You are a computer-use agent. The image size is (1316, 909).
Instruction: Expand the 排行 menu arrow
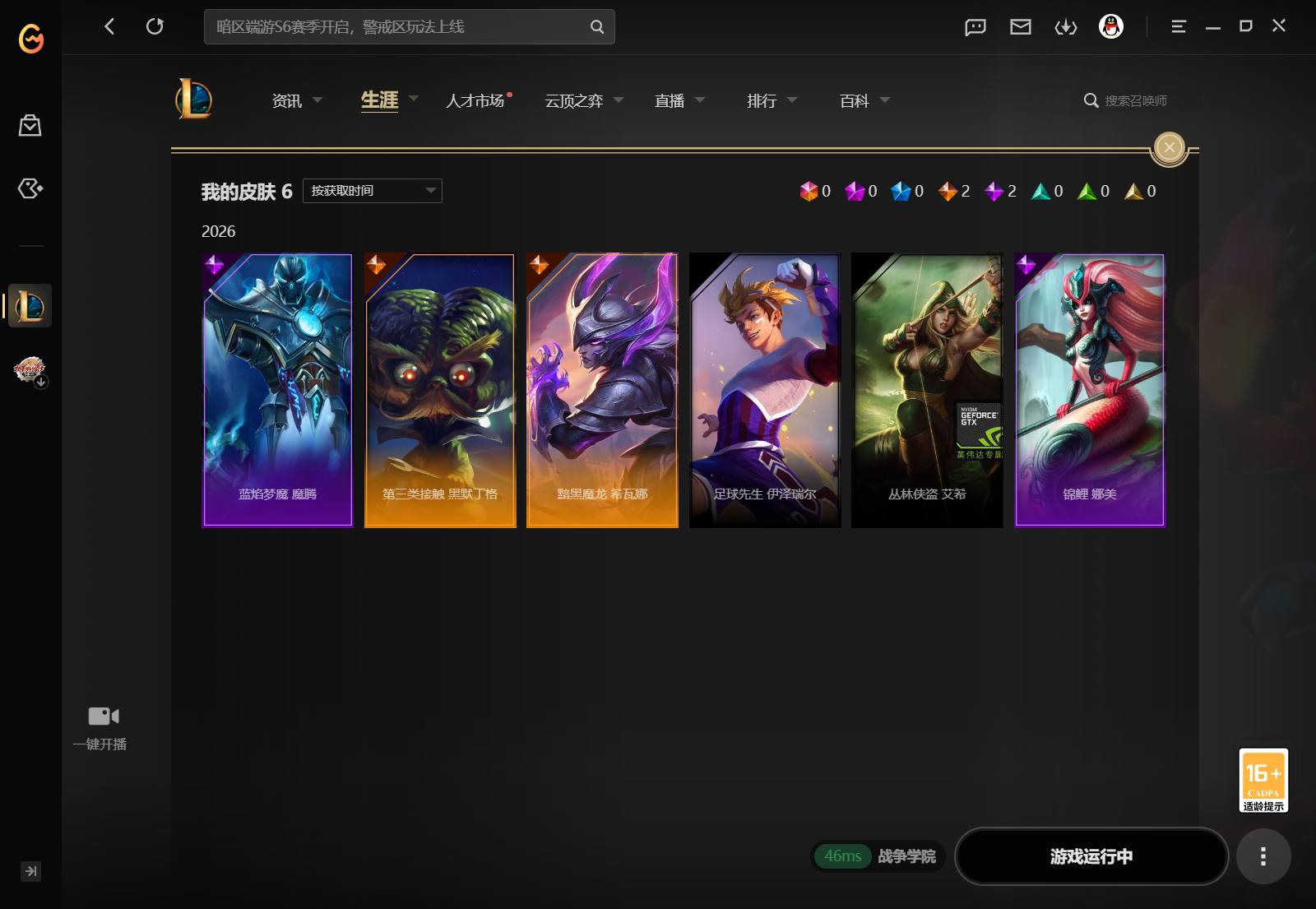tap(792, 100)
